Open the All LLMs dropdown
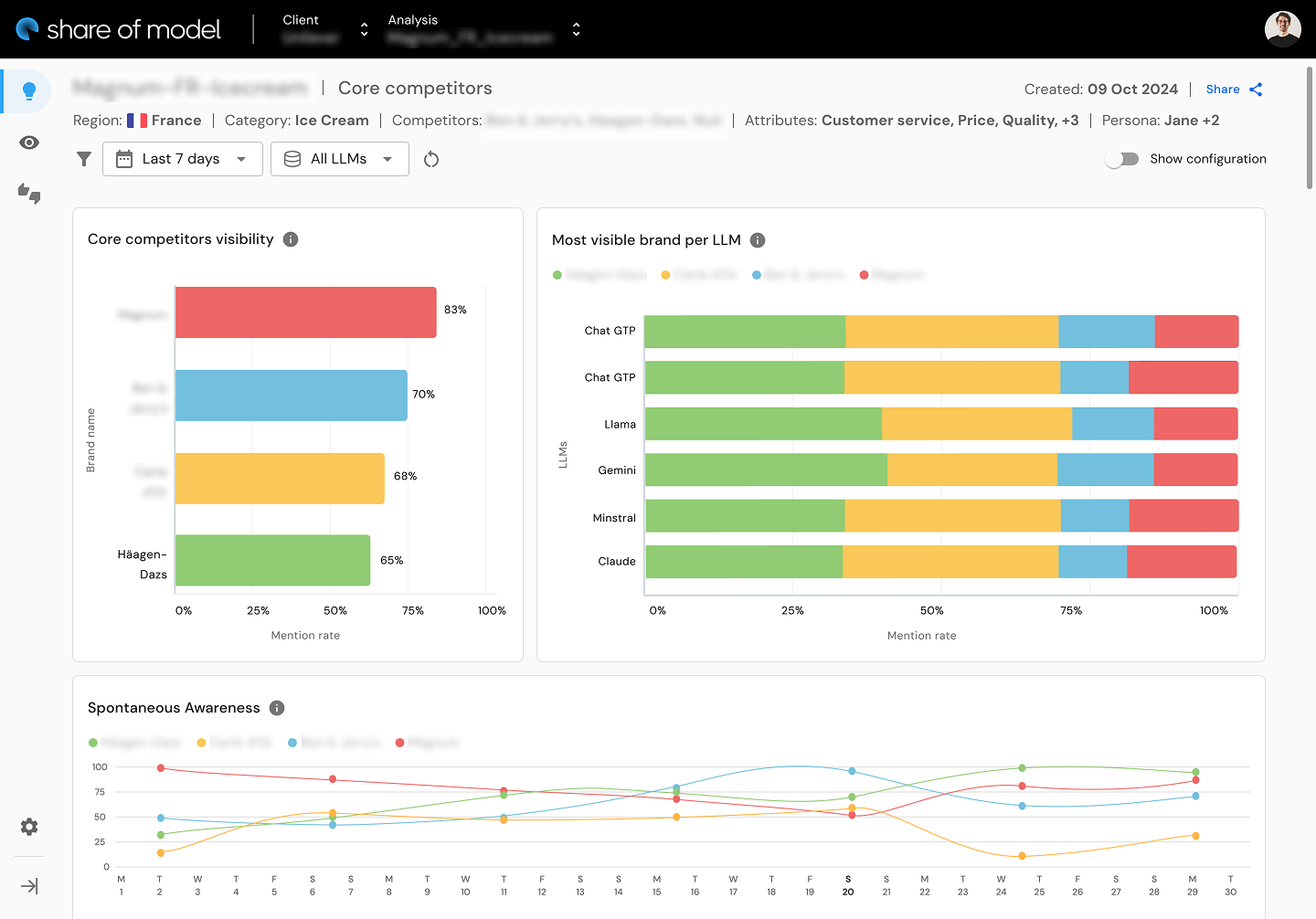Viewport: 1316px width, 919px height. [339, 158]
